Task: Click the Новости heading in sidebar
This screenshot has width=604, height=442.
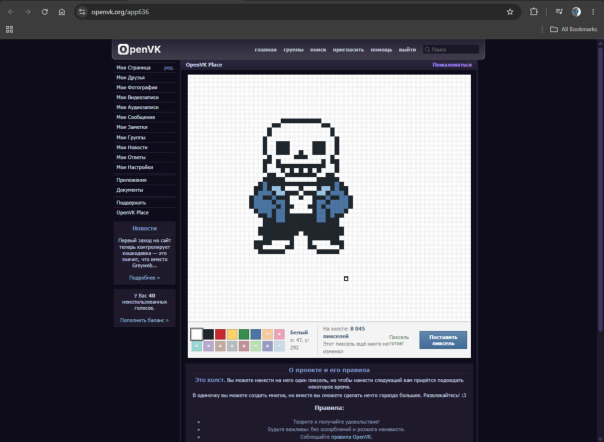Action: pyautogui.click(x=144, y=229)
